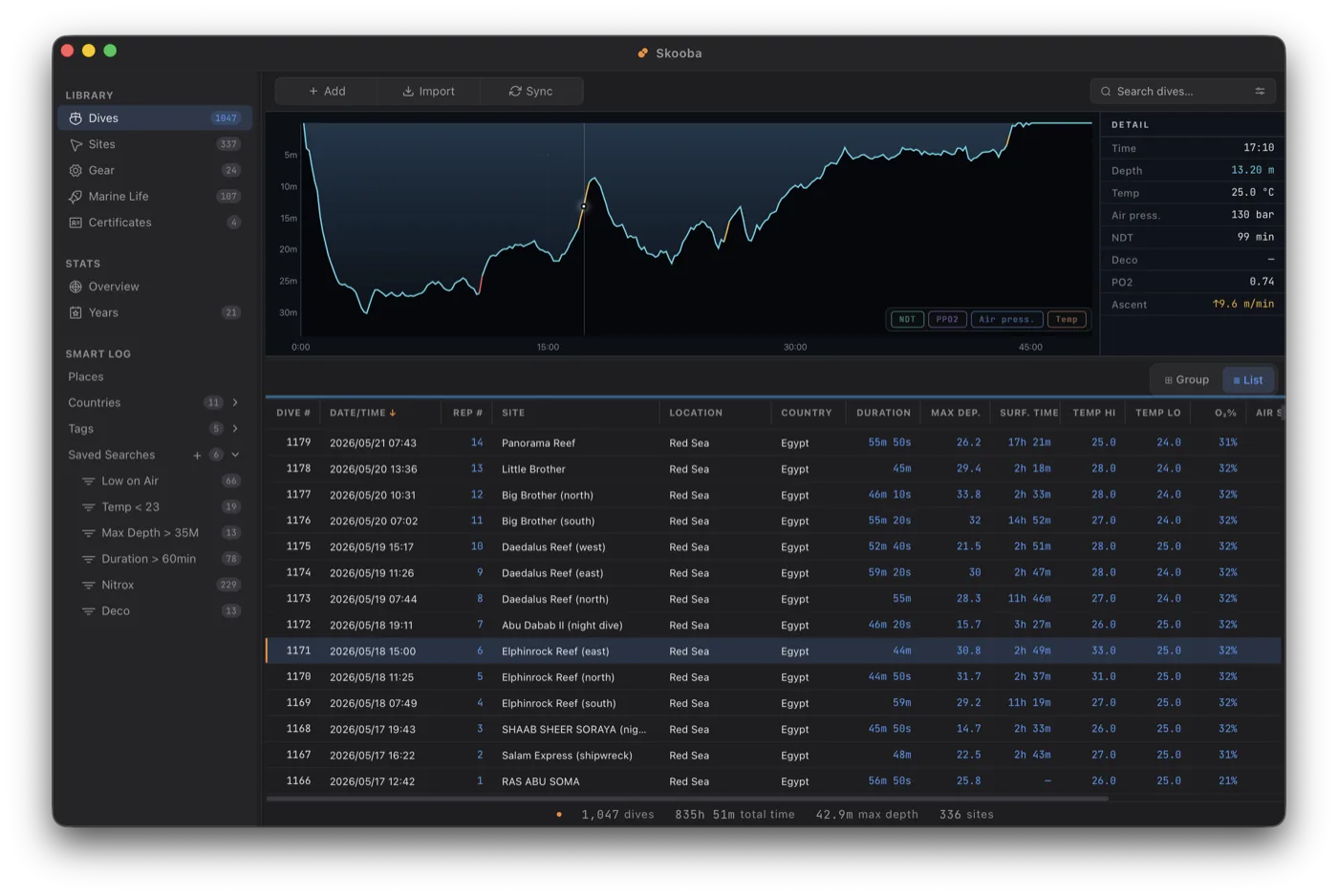Image resolution: width=1338 pixels, height=896 pixels.
Task: Expand the Countries smart log
Action: 235,403
